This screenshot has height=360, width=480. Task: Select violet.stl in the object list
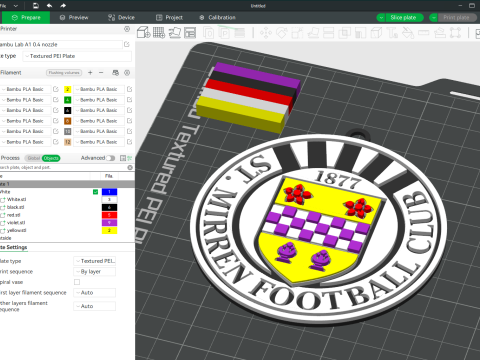pos(16,223)
